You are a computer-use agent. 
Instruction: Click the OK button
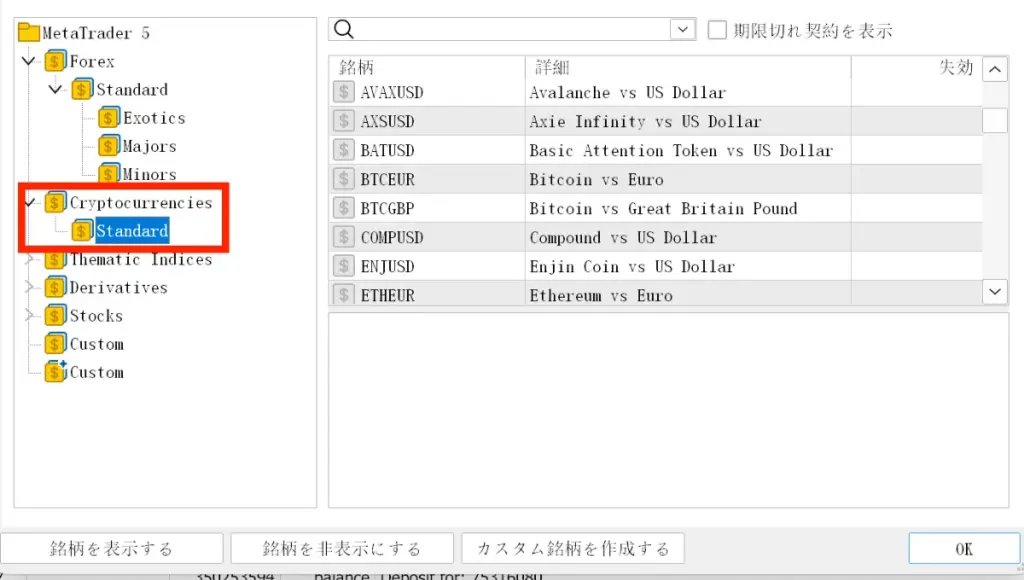[x=963, y=548]
